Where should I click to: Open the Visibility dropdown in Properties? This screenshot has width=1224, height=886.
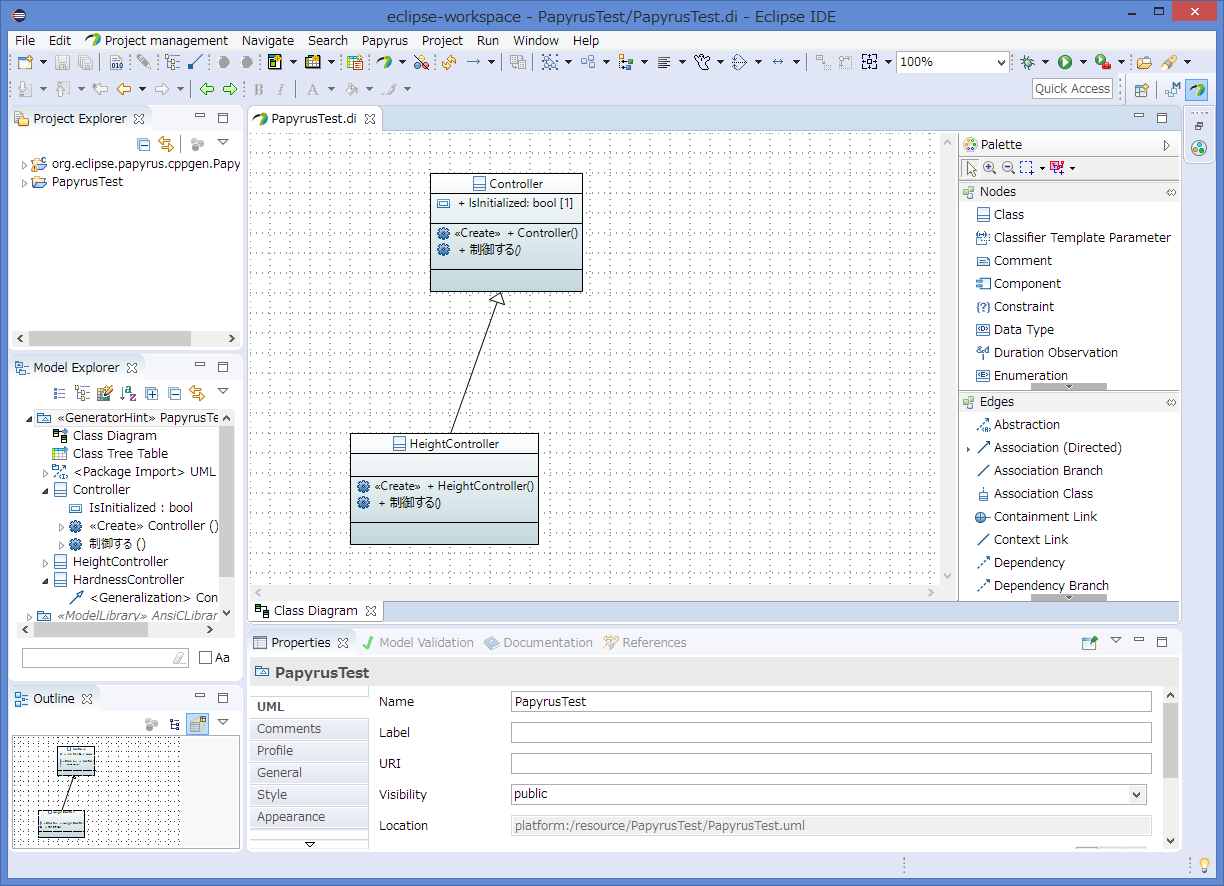point(1136,794)
